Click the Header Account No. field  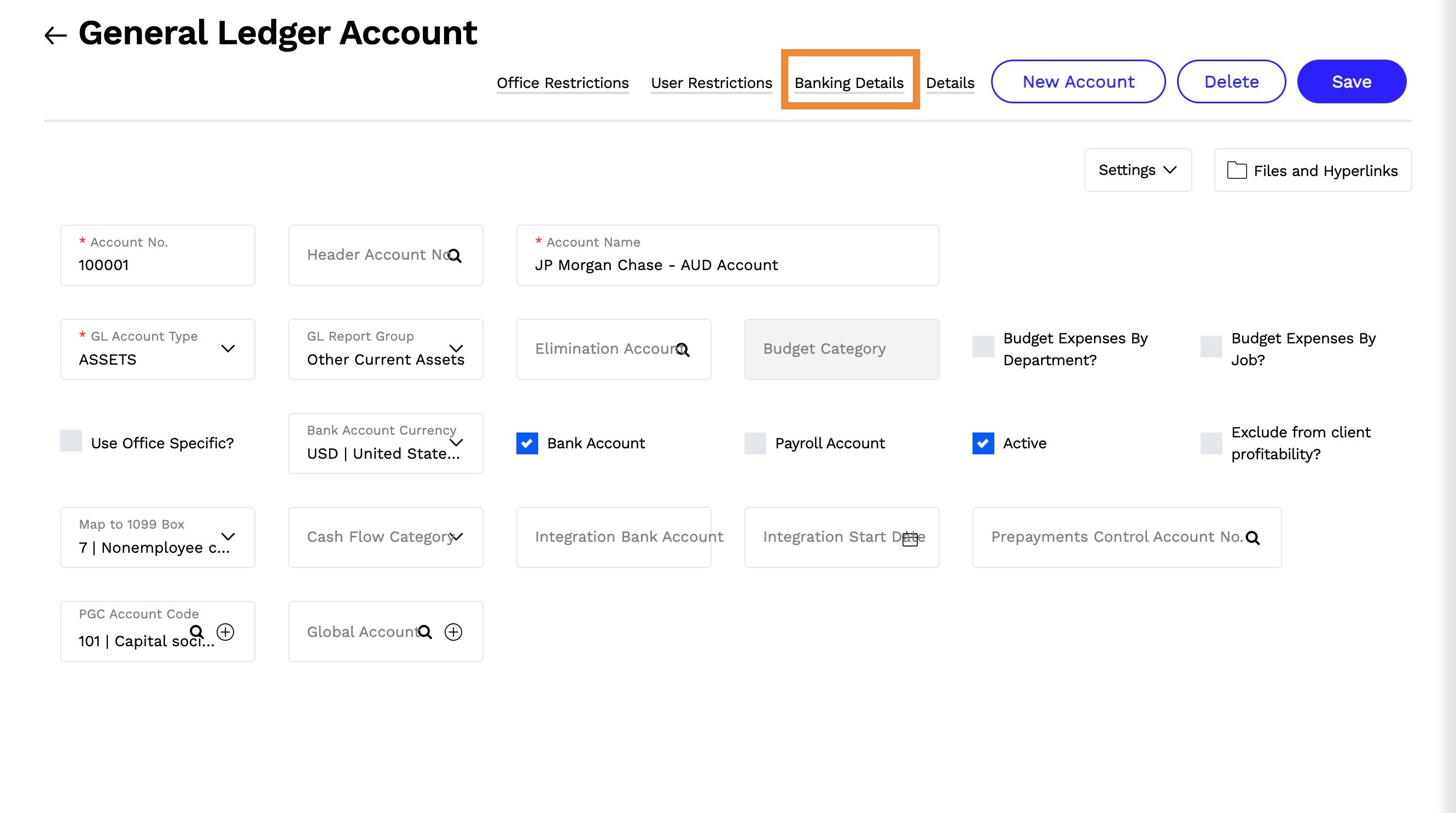click(x=386, y=255)
